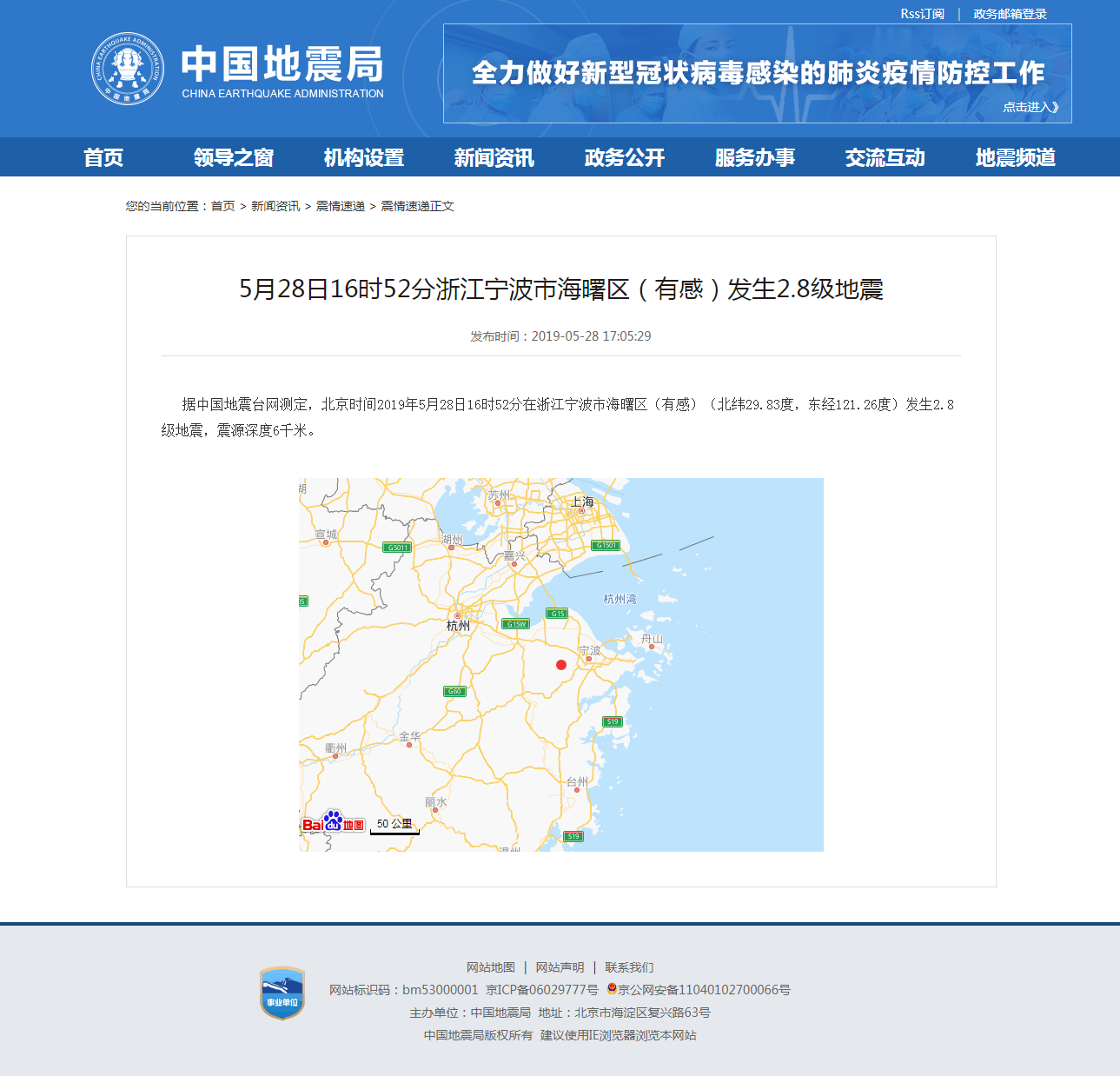The height and width of the screenshot is (1076, 1120).
Task: Click the 50公里 map scale bar
Action: pyautogui.click(x=395, y=826)
